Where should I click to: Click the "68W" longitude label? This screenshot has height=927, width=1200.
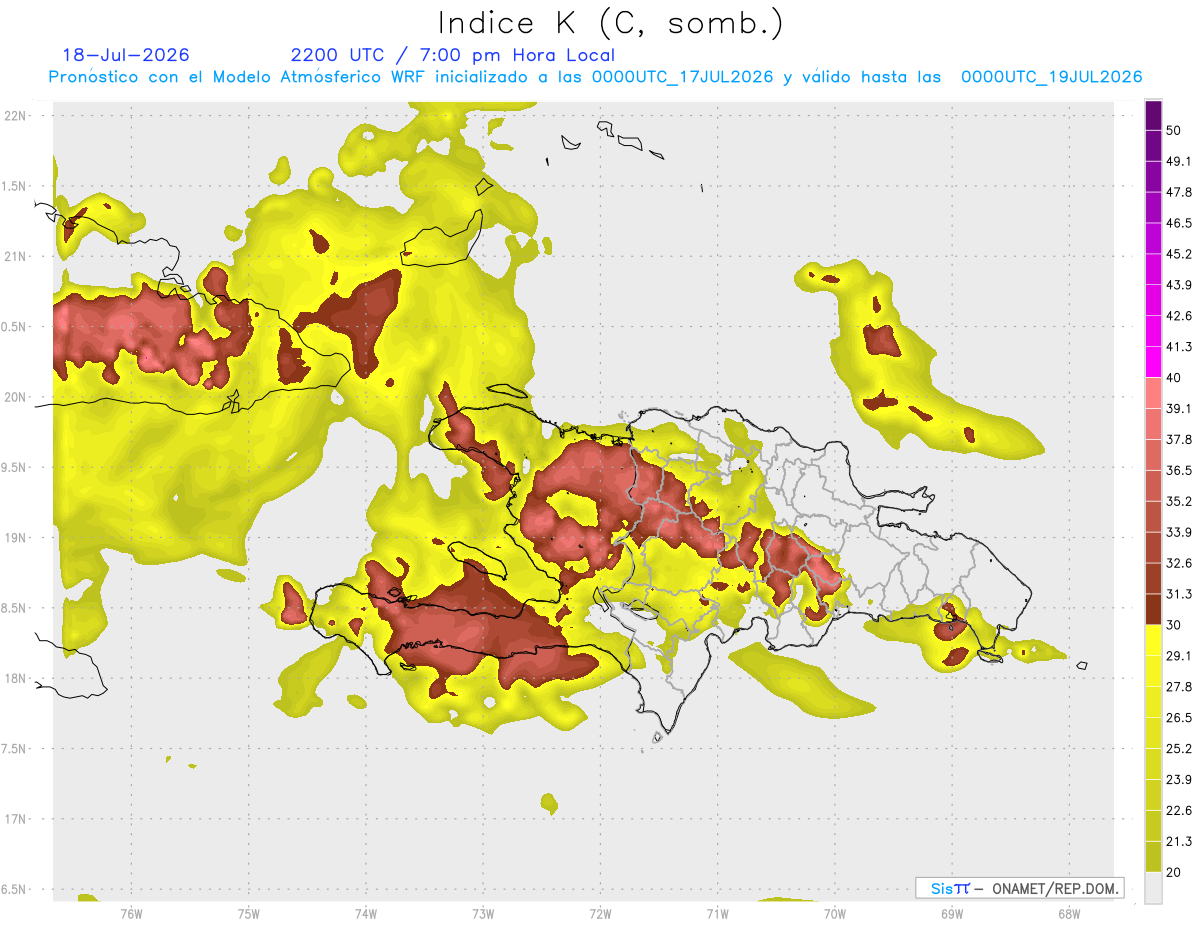(x=1069, y=913)
